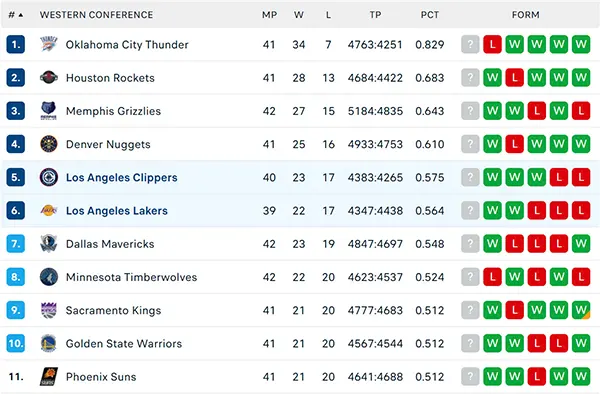Screen dimensions: 600x394
Task: Sort standings by W column header
Action: click(x=299, y=15)
